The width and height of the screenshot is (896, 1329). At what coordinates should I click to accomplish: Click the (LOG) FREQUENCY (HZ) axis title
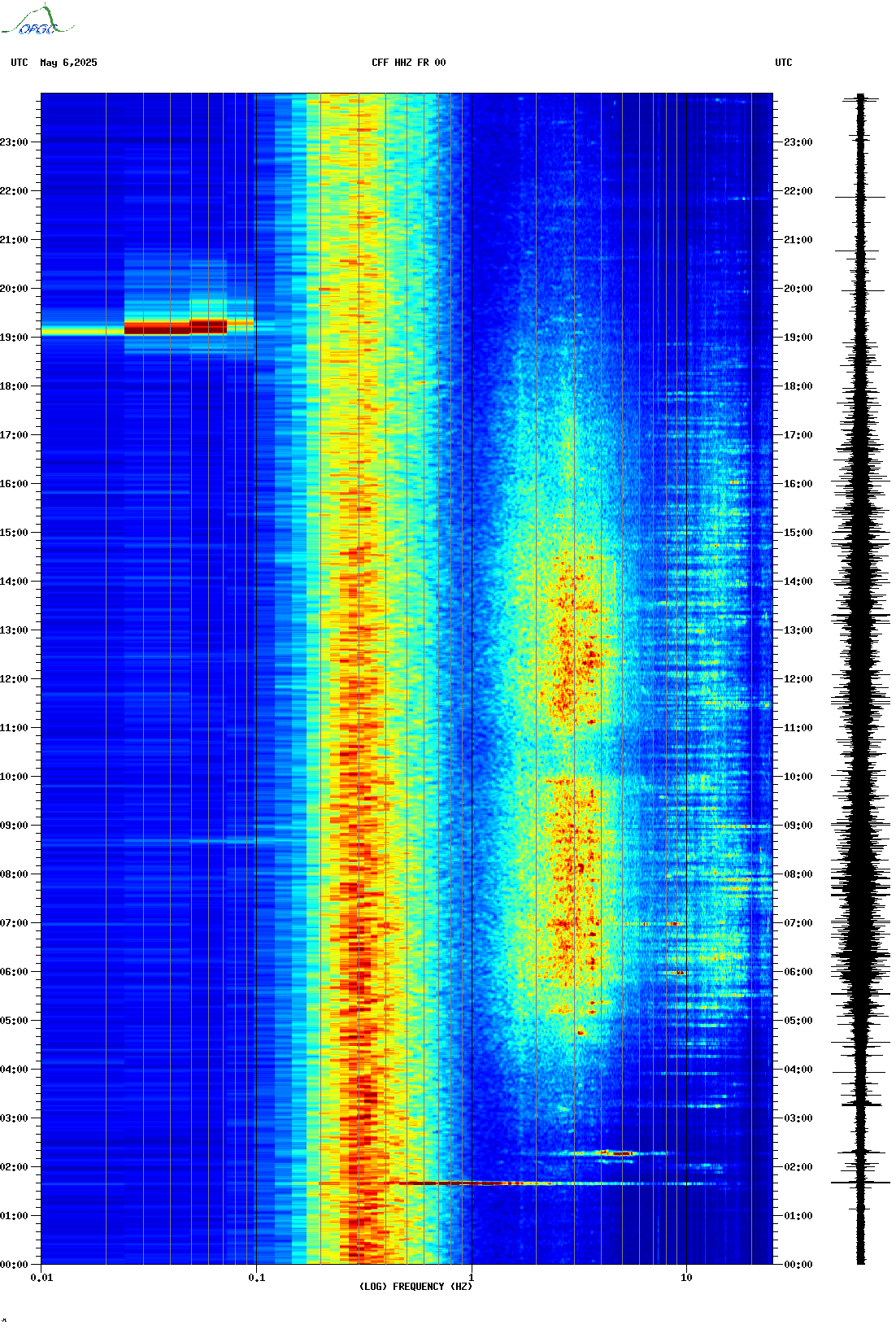pyautogui.click(x=415, y=1287)
